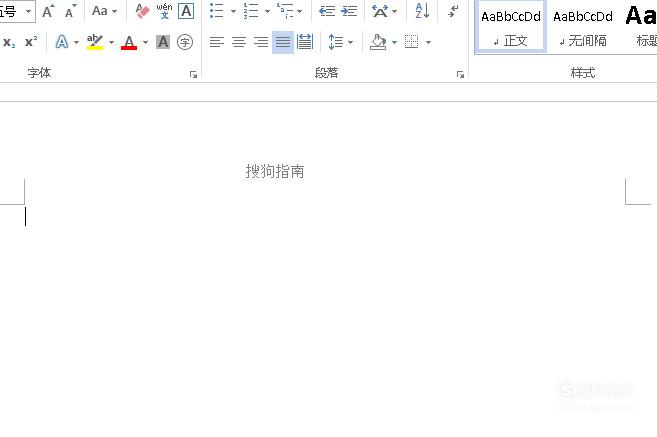The height and width of the screenshot is (437, 657).
Task: Align text left
Action: (217, 42)
